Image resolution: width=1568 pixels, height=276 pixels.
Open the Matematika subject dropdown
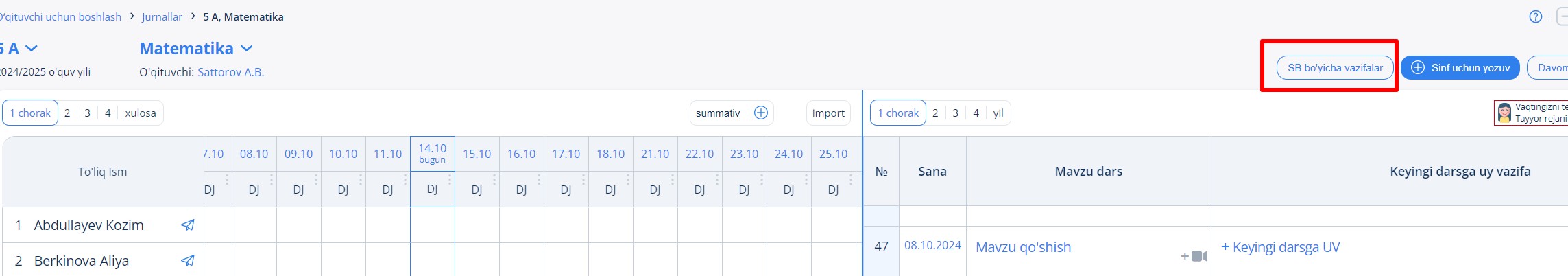pyautogui.click(x=247, y=49)
